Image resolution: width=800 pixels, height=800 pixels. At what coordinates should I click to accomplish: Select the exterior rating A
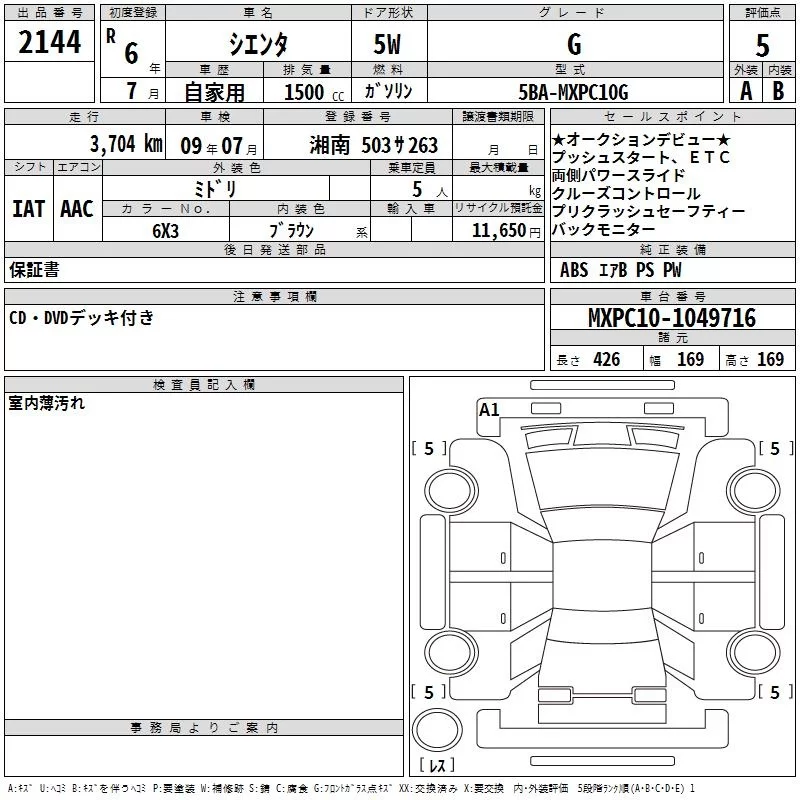[x=746, y=91]
